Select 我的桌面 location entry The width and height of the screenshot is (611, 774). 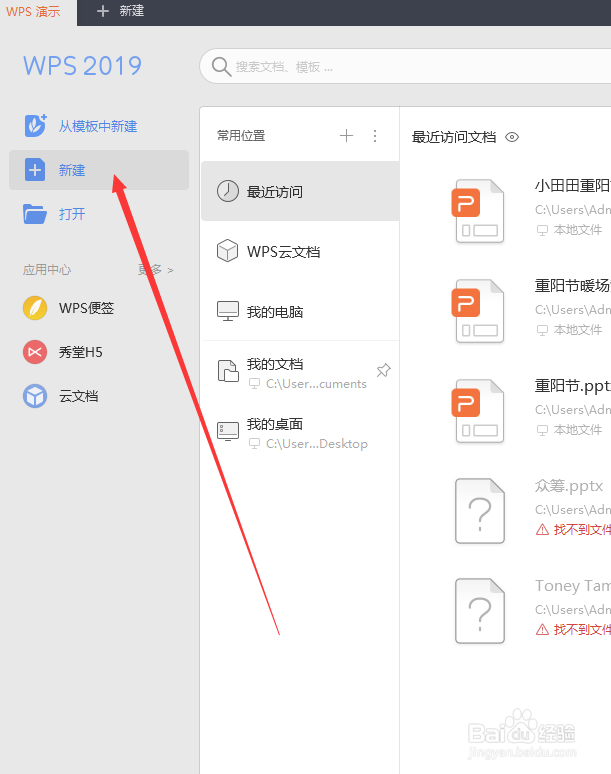300,433
